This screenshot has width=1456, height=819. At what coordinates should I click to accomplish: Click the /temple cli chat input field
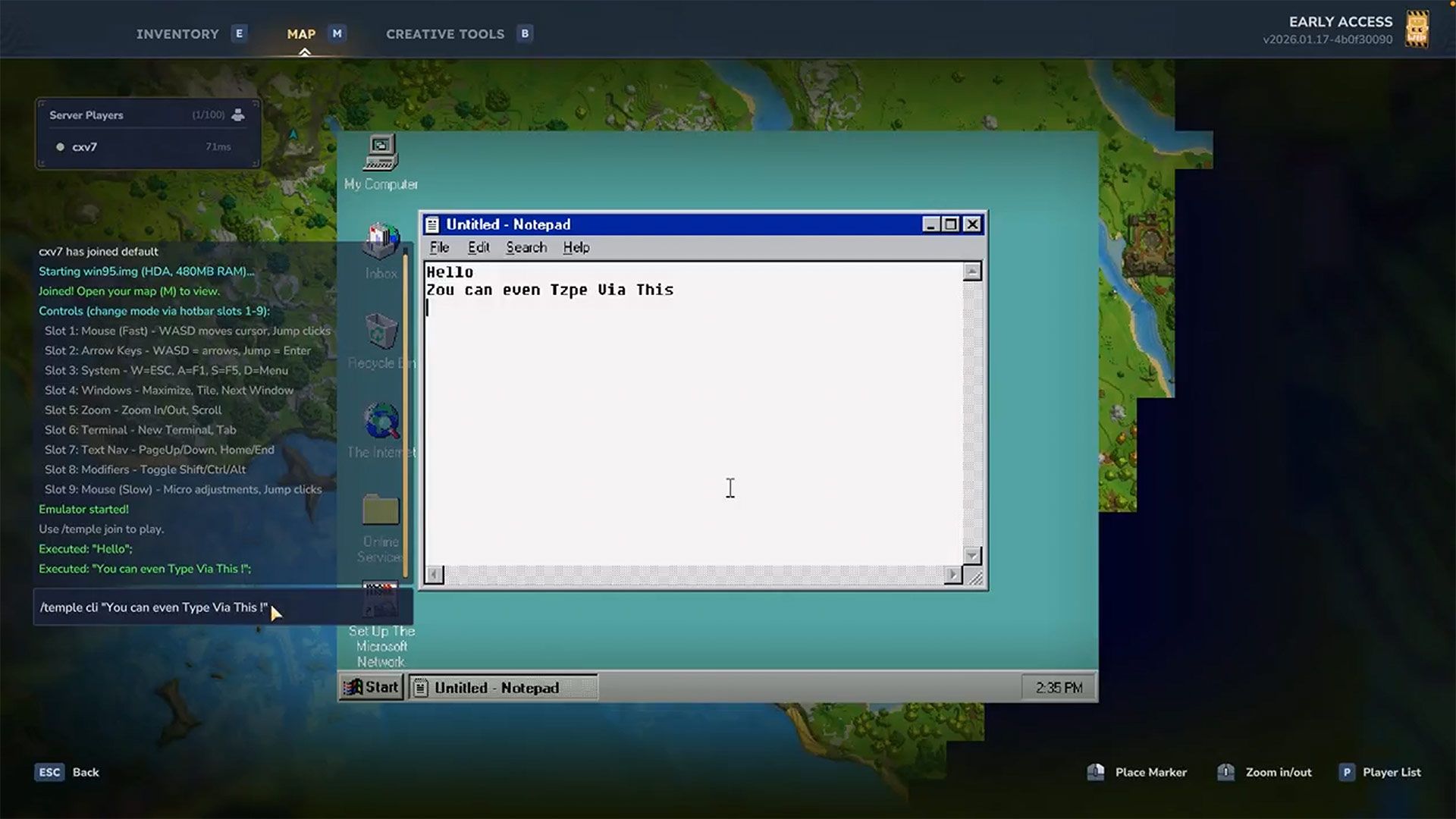152,607
